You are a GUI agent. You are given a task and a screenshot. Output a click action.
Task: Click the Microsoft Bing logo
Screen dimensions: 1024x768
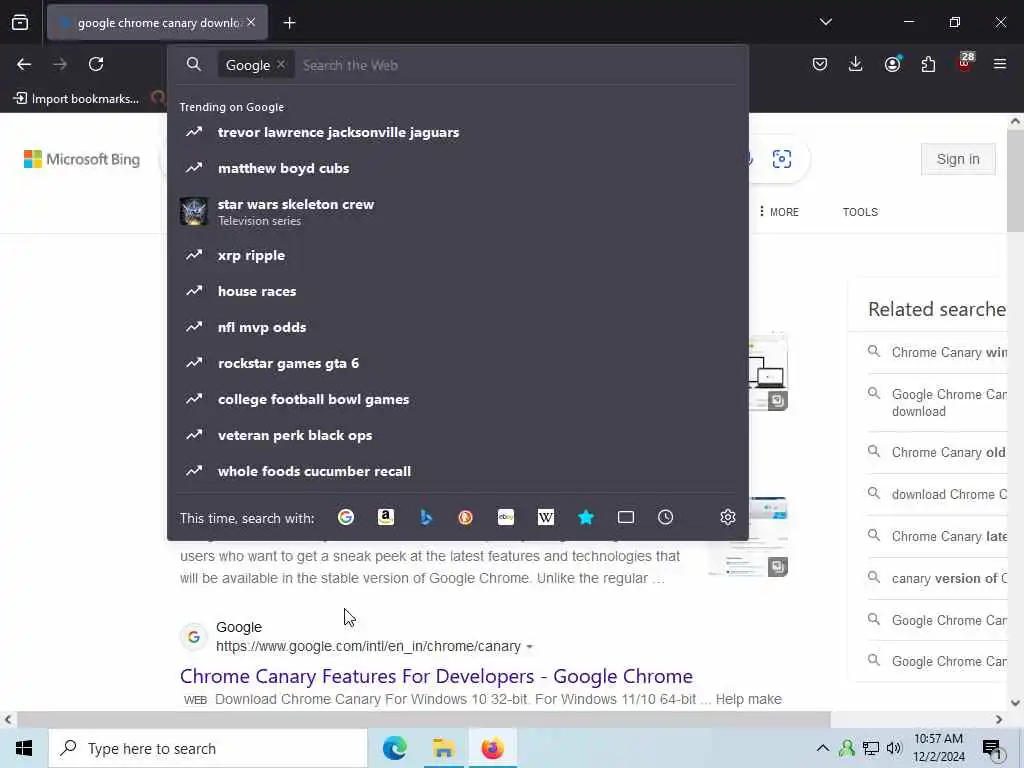(82, 159)
